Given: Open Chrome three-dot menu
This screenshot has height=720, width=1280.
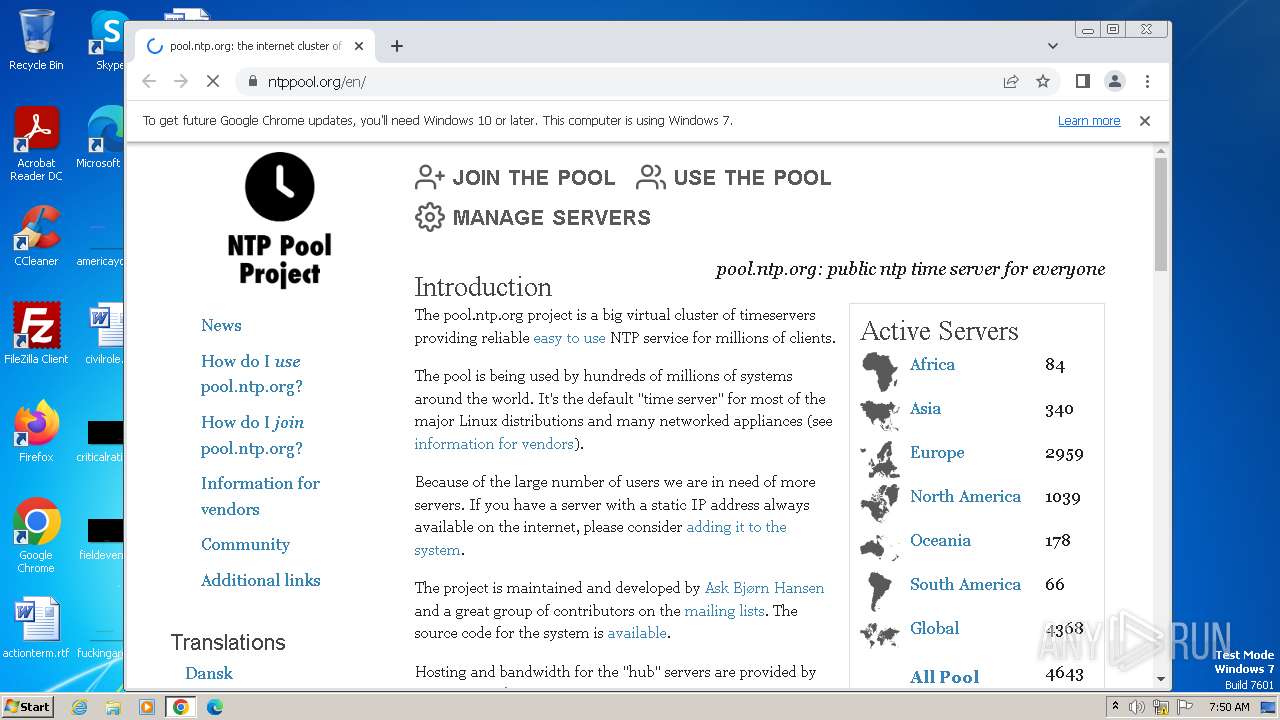Looking at the screenshot, I should [1147, 81].
